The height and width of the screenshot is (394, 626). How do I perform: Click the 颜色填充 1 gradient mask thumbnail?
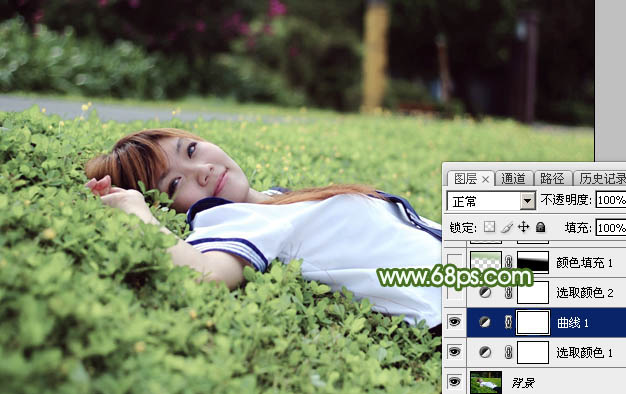point(533,262)
